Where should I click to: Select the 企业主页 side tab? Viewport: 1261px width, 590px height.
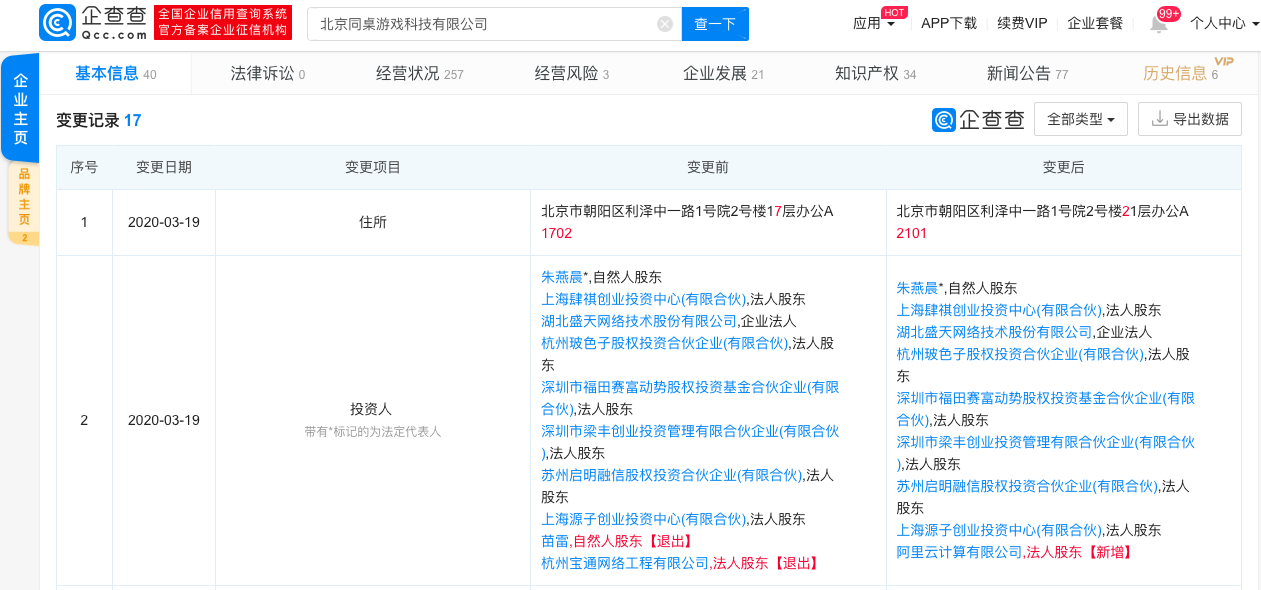coord(20,109)
